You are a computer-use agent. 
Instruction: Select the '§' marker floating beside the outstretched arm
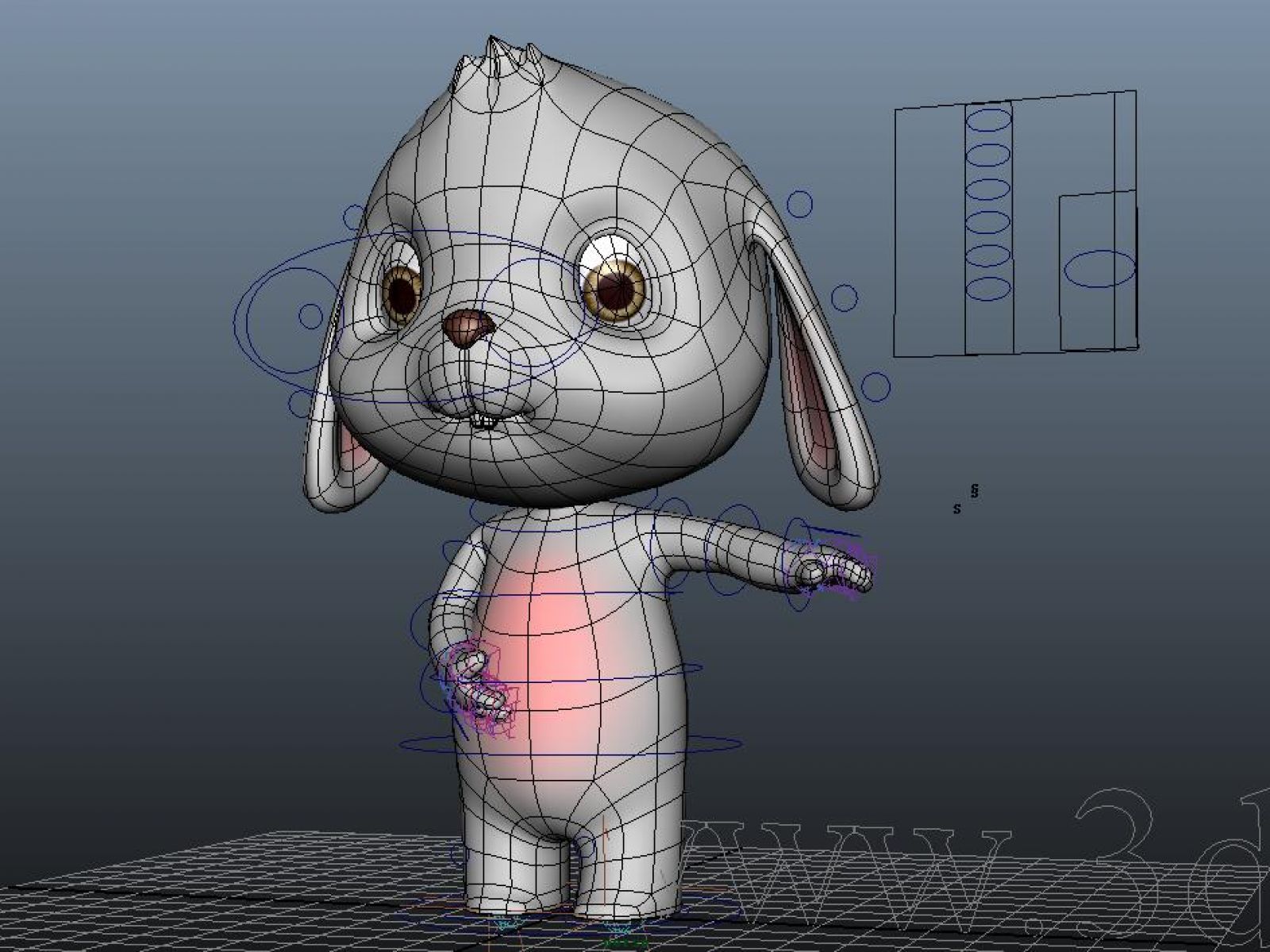[x=975, y=491]
